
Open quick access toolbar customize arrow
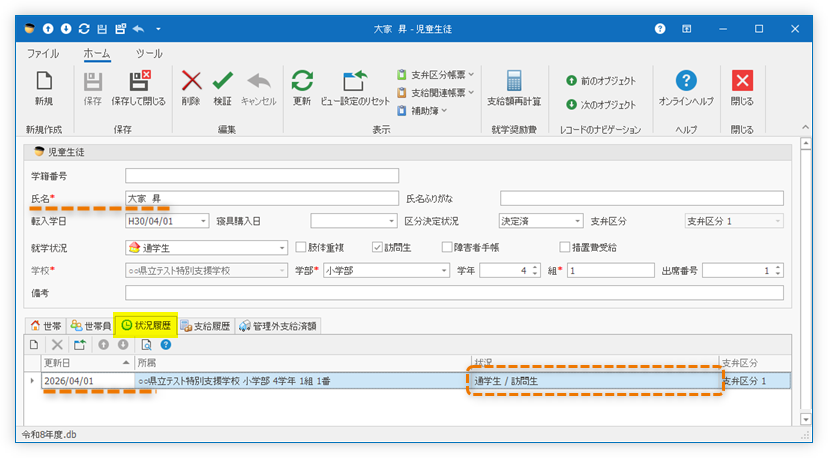tap(158, 29)
